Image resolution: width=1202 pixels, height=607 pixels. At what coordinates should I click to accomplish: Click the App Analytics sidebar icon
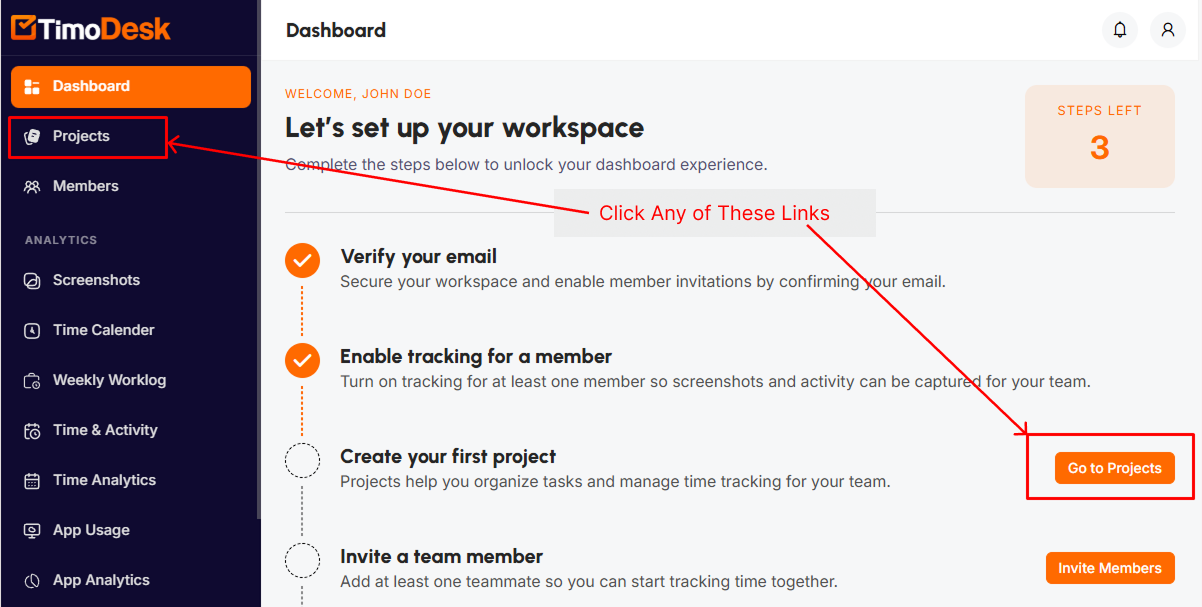tap(32, 581)
